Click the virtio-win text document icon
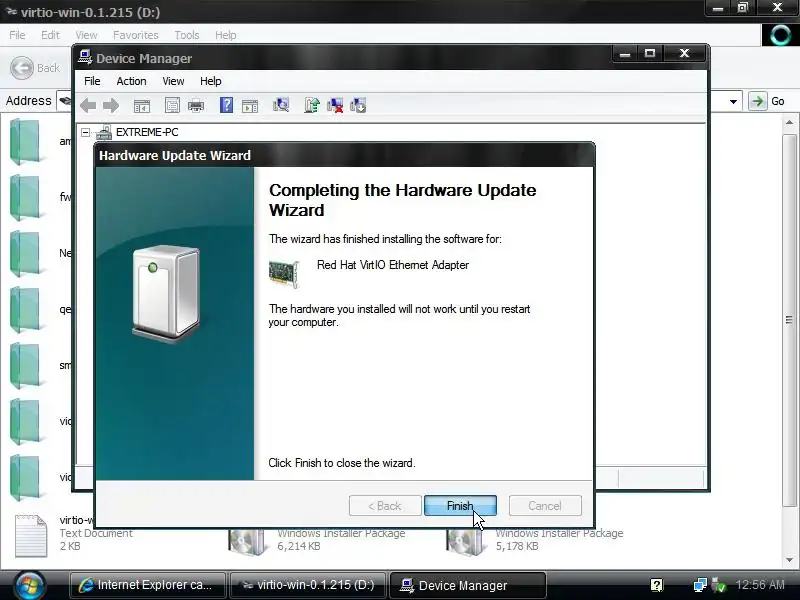Screen dimensions: 800x600 (x=30, y=535)
